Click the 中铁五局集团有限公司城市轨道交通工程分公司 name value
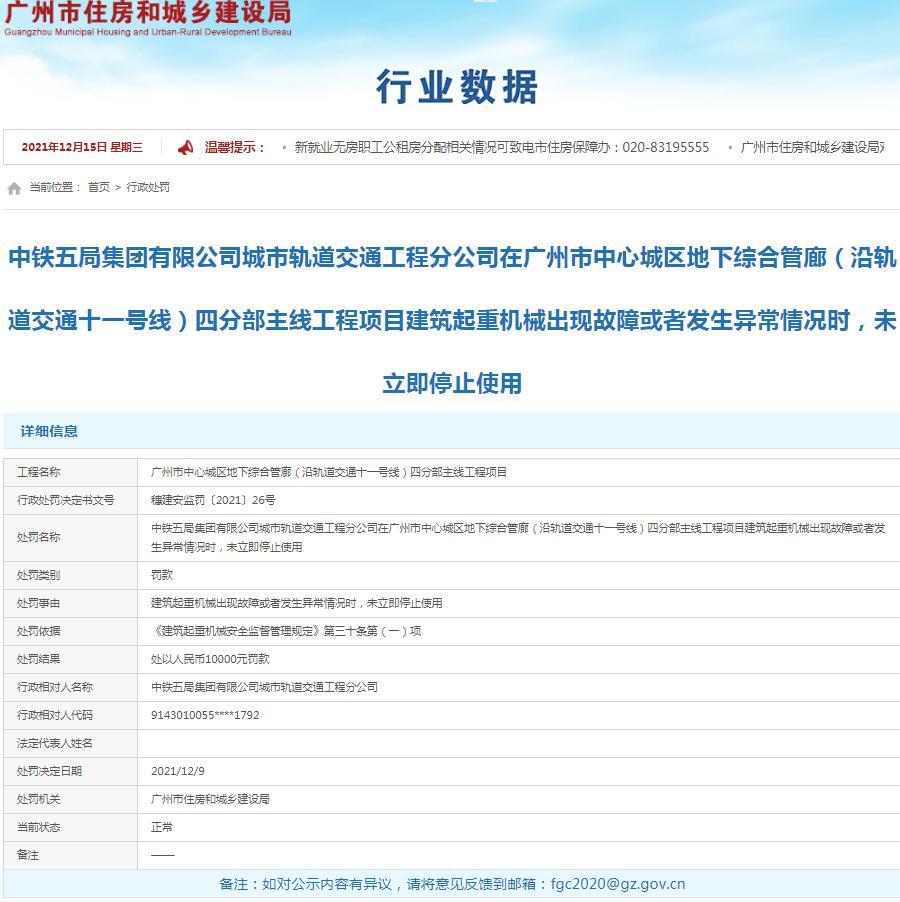The image size is (900, 902). point(265,687)
